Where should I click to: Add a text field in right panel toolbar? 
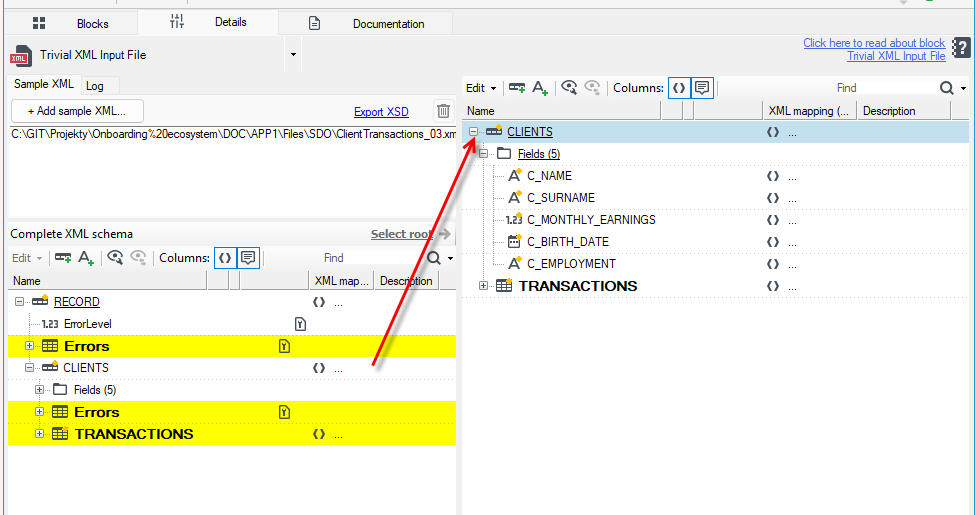[540, 88]
